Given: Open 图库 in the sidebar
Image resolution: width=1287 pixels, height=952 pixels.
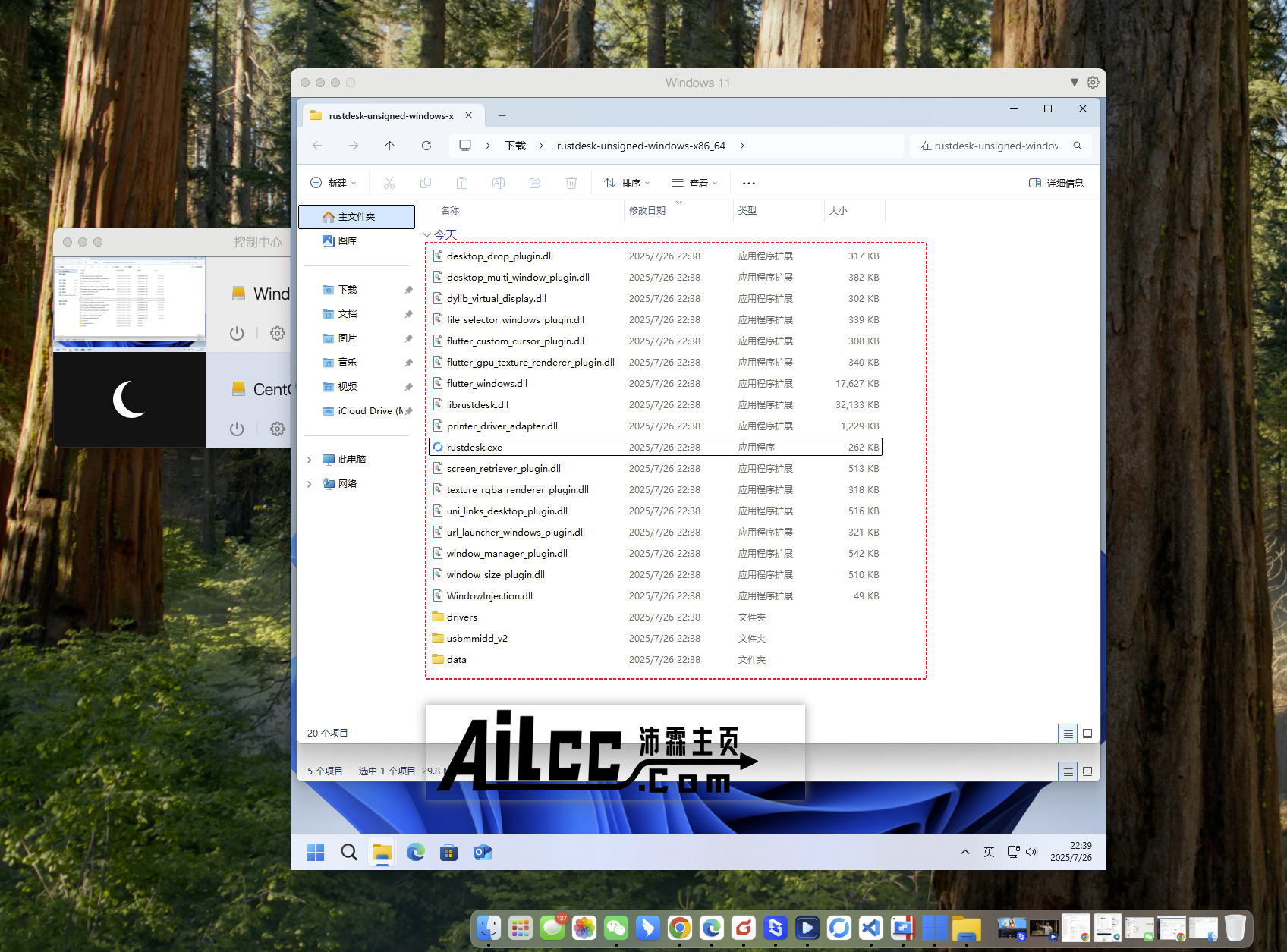Looking at the screenshot, I should (x=357, y=241).
